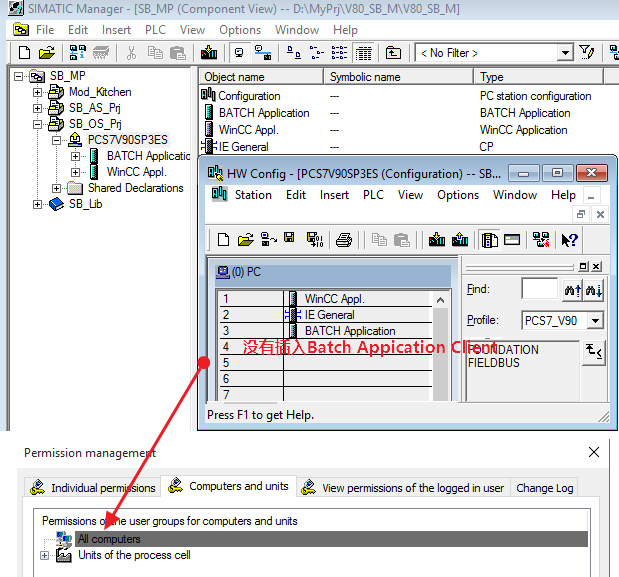Open View menu in HW Config

tap(410, 195)
